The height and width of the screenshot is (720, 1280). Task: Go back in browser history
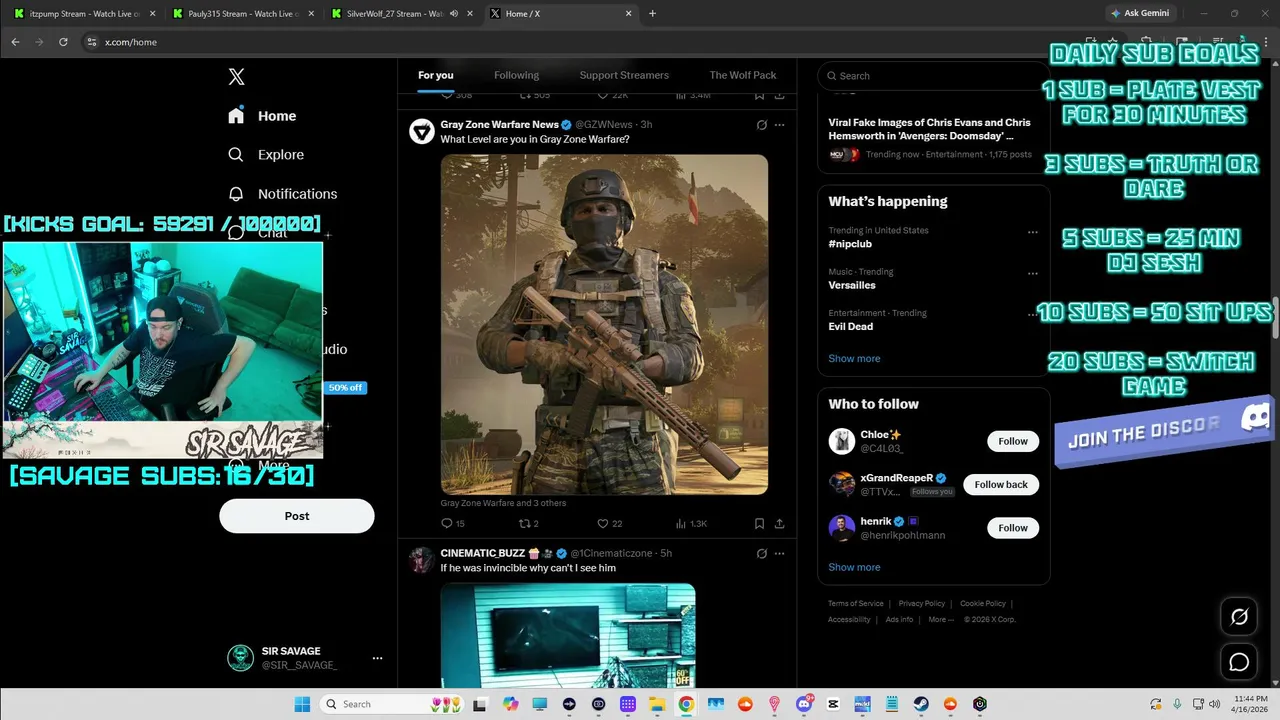(x=15, y=42)
